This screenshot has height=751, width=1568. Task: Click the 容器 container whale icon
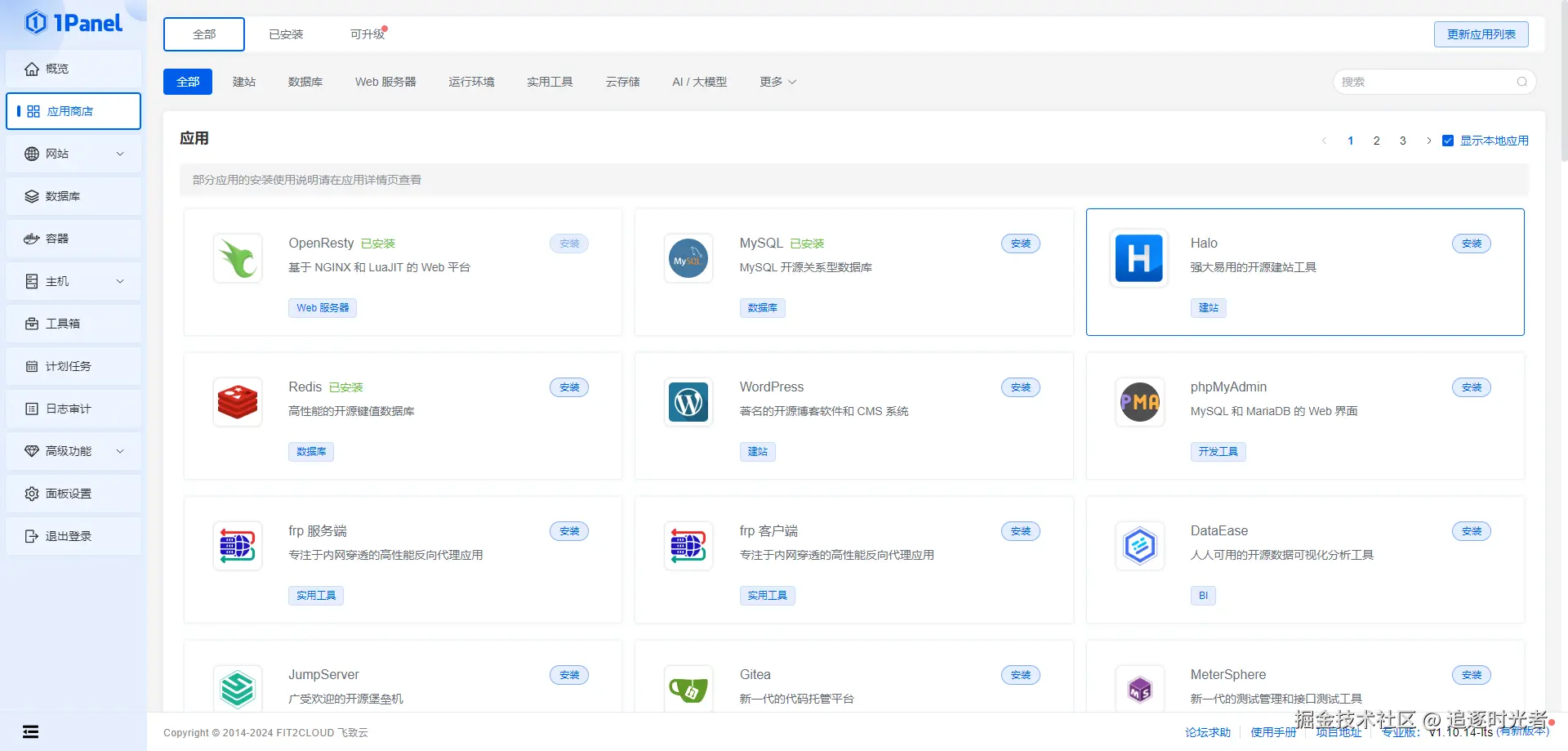pos(32,239)
